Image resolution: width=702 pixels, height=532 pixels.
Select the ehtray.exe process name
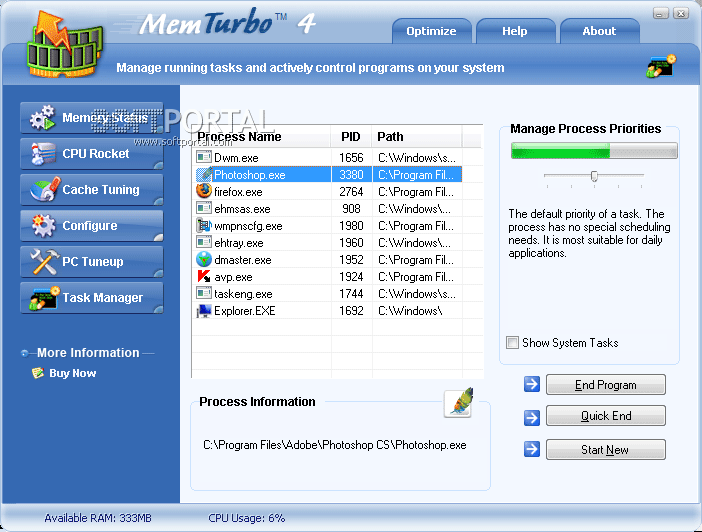pos(239,243)
